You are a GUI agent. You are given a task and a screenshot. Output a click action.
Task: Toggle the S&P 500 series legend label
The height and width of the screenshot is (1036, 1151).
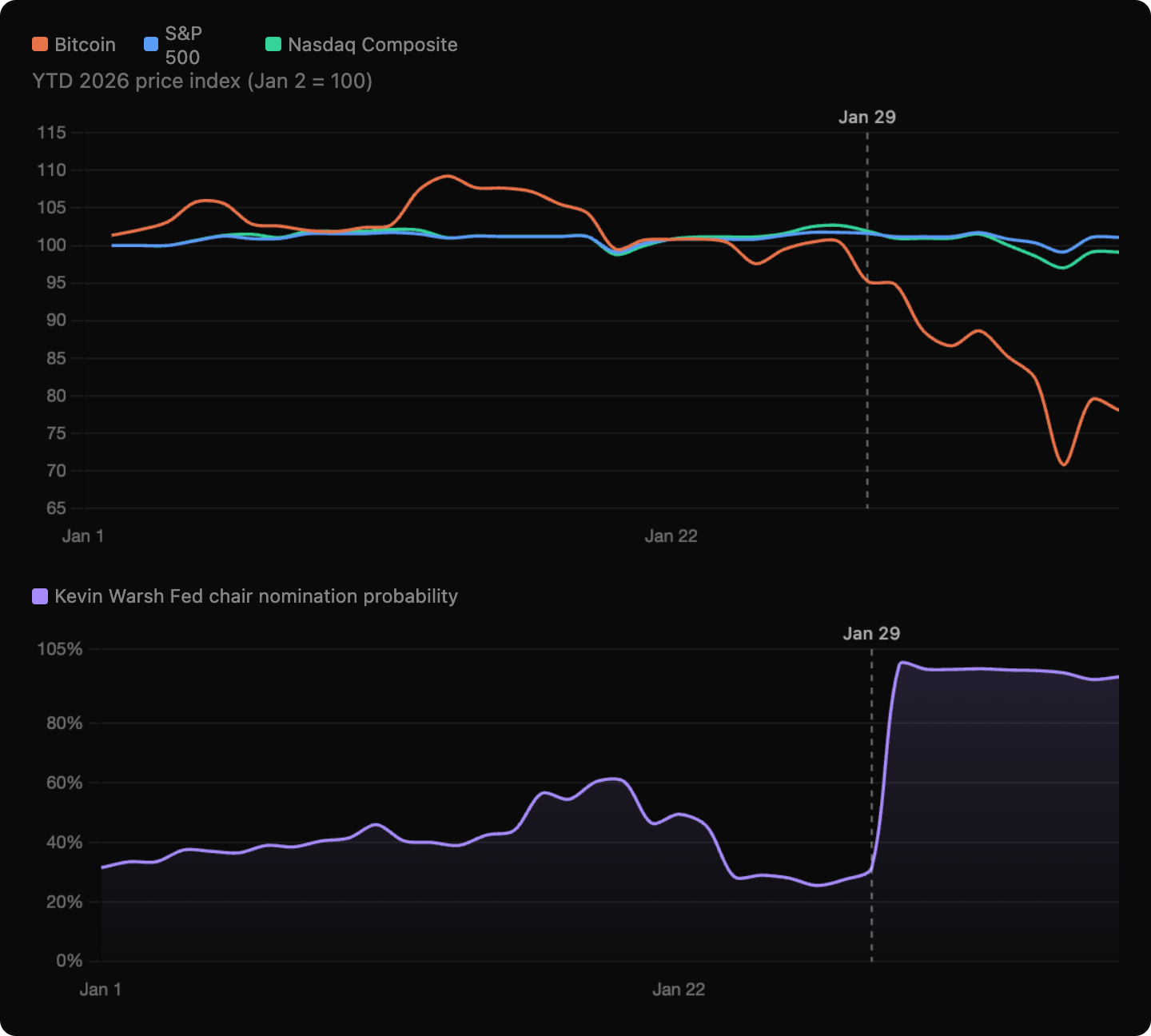pos(183,45)
